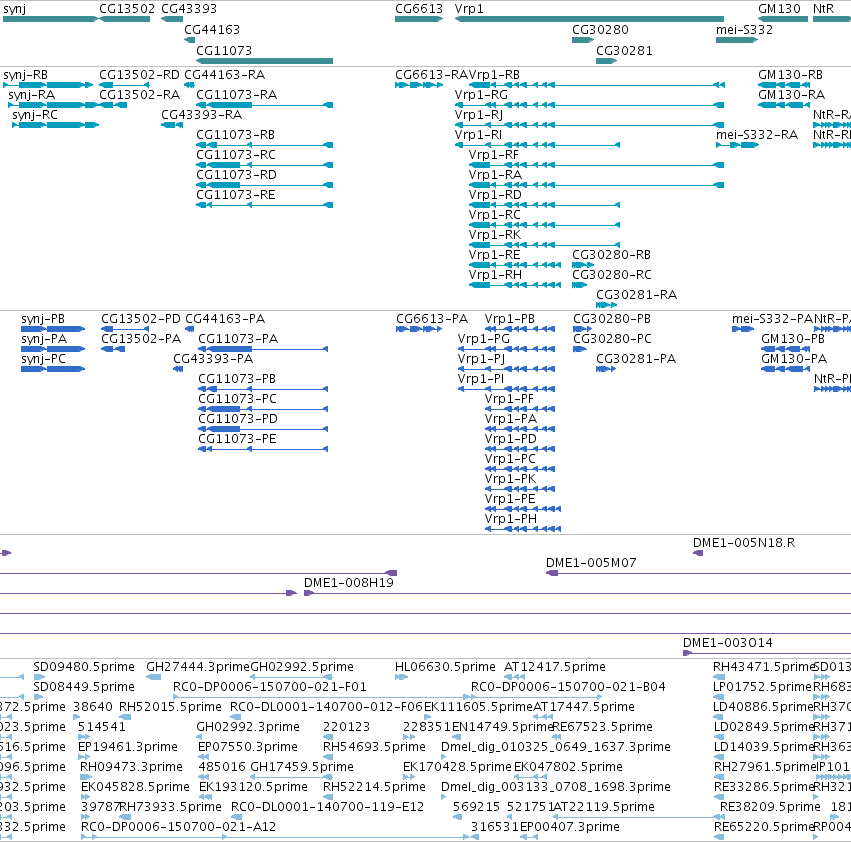Image resolution: width=851 pixels, height=842 pixels.
Task: Select the GM130-RA transcript label
Action: coord(791,94)
